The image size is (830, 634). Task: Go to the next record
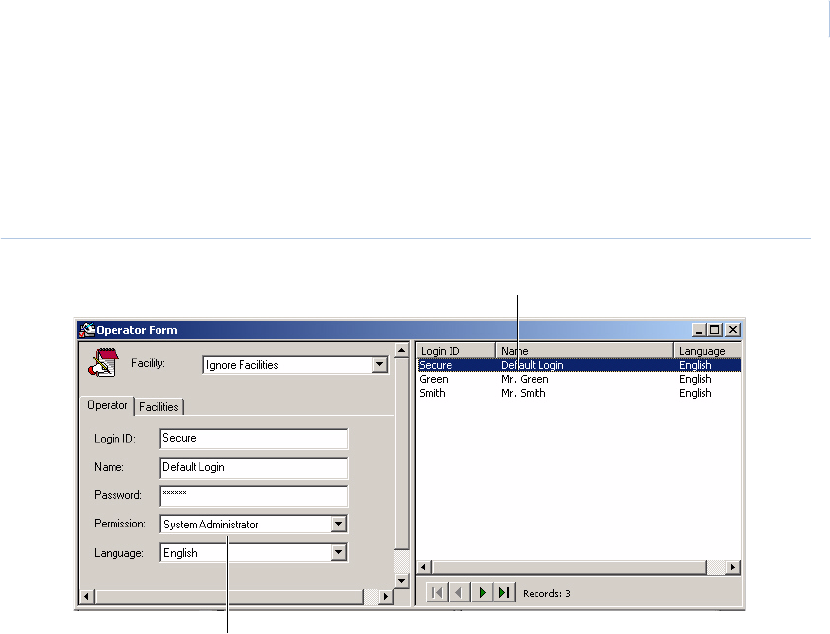(482, 592)
